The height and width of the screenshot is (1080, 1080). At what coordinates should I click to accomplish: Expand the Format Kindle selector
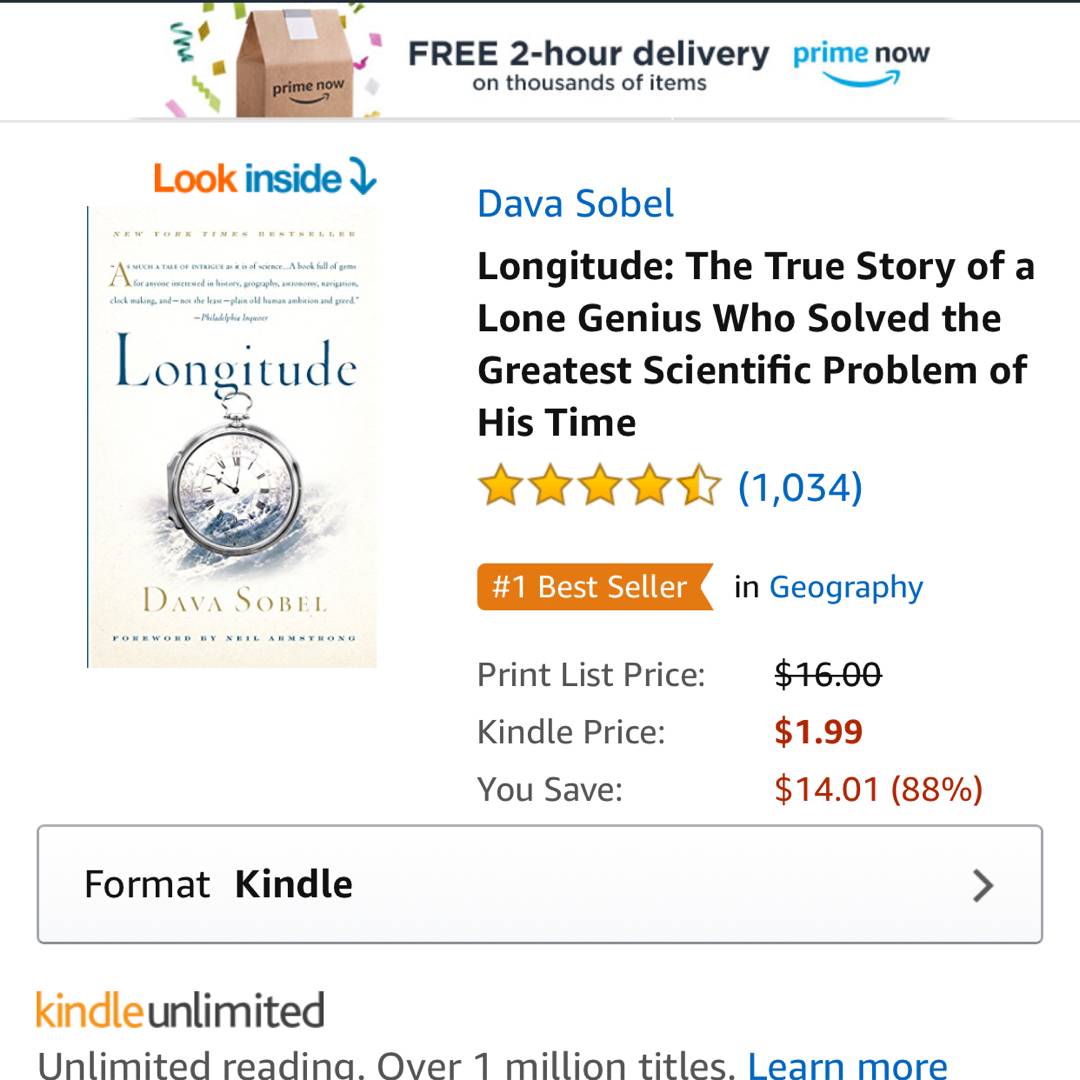[539, 884]
